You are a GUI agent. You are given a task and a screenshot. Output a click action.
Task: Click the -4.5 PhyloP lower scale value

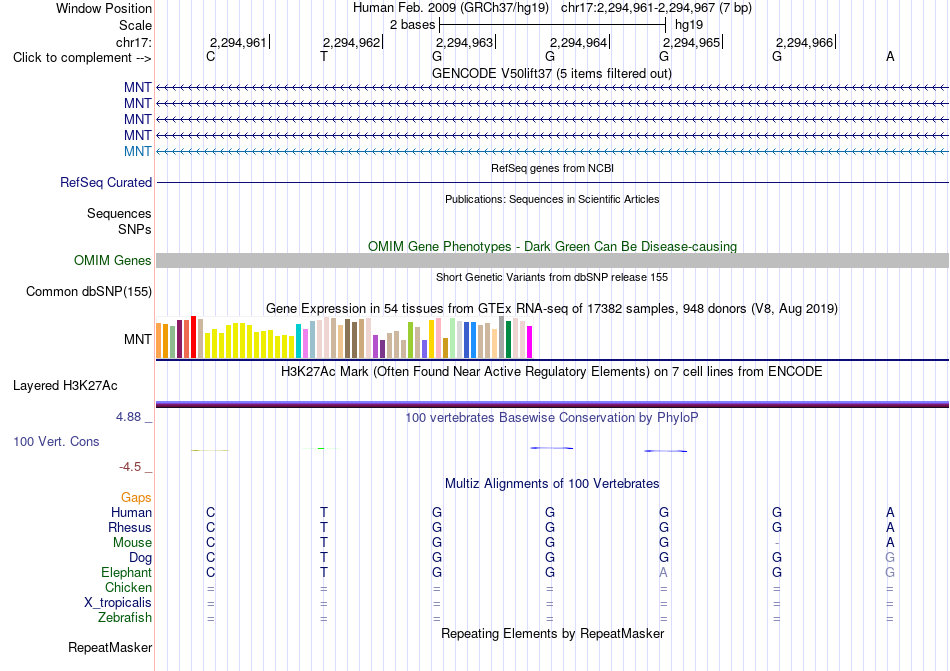(x=130, y=466)
